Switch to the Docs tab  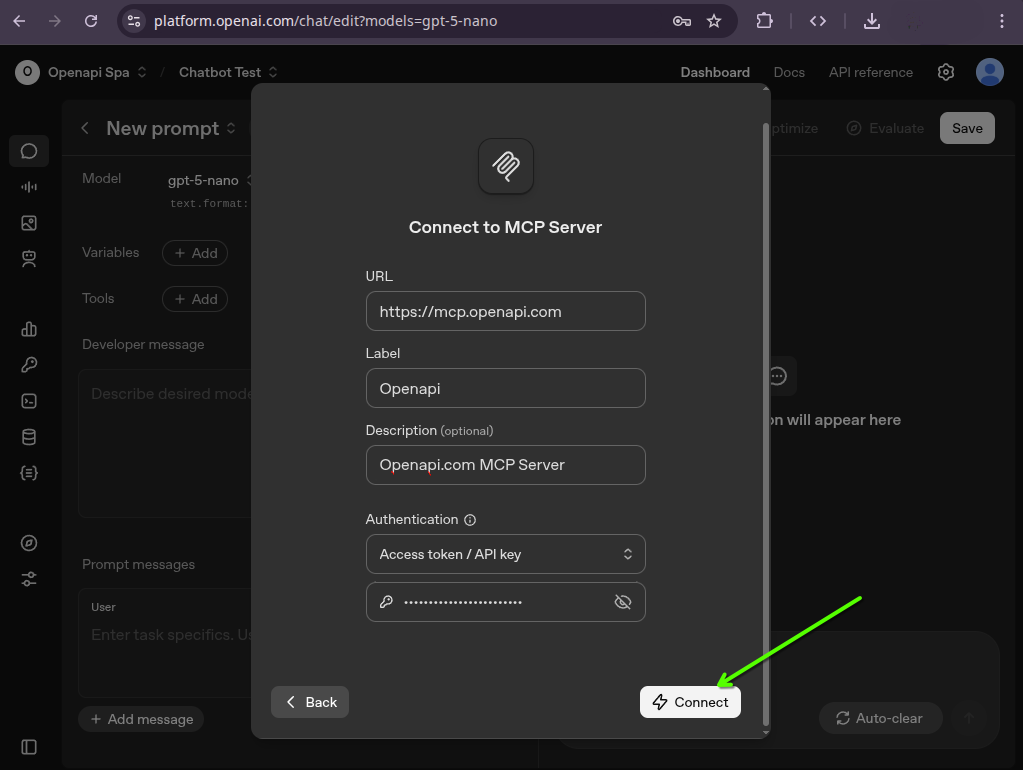click(x=789, y=72)
